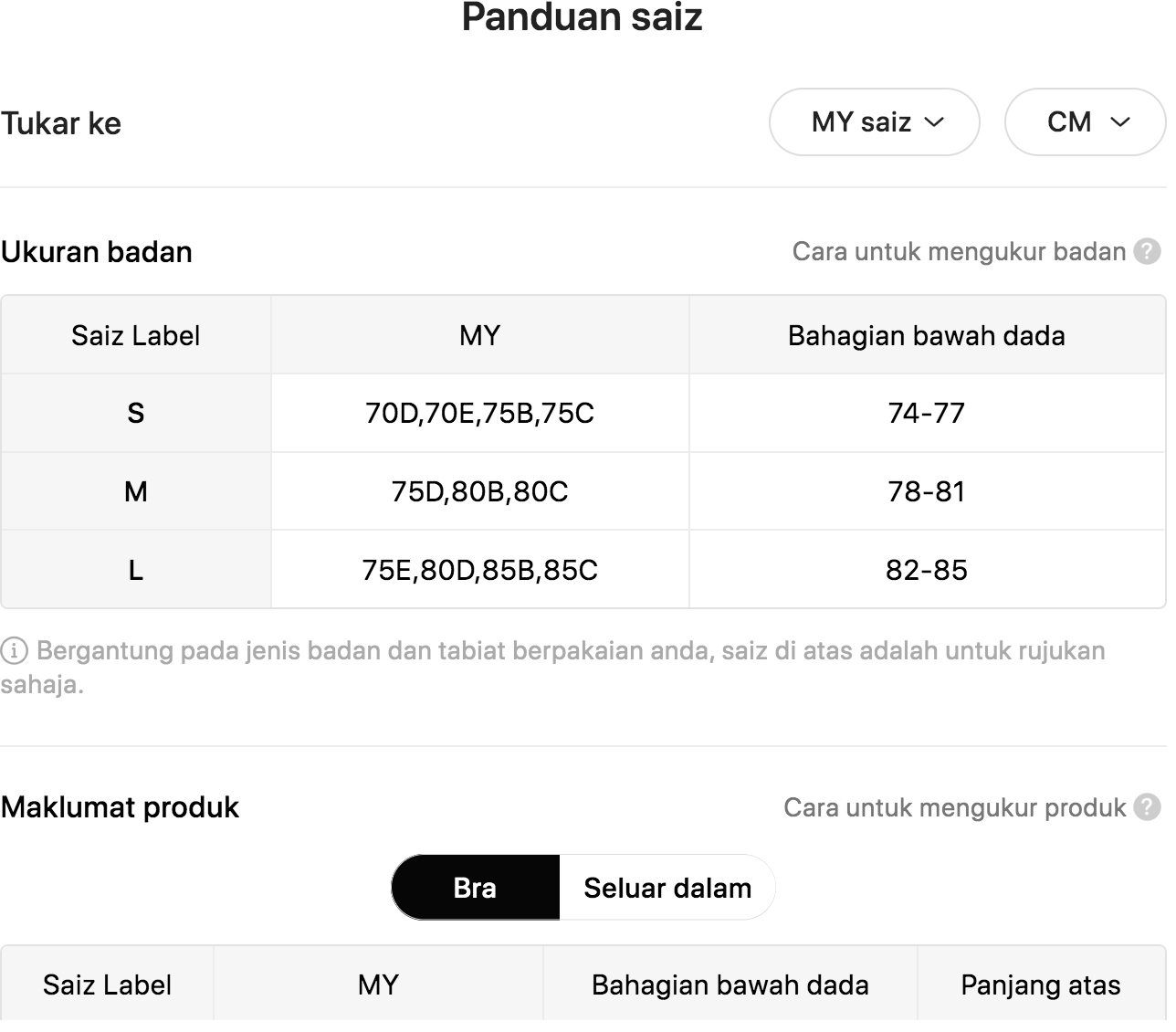Click the 75E,80D,85B,85C cell

480,570
